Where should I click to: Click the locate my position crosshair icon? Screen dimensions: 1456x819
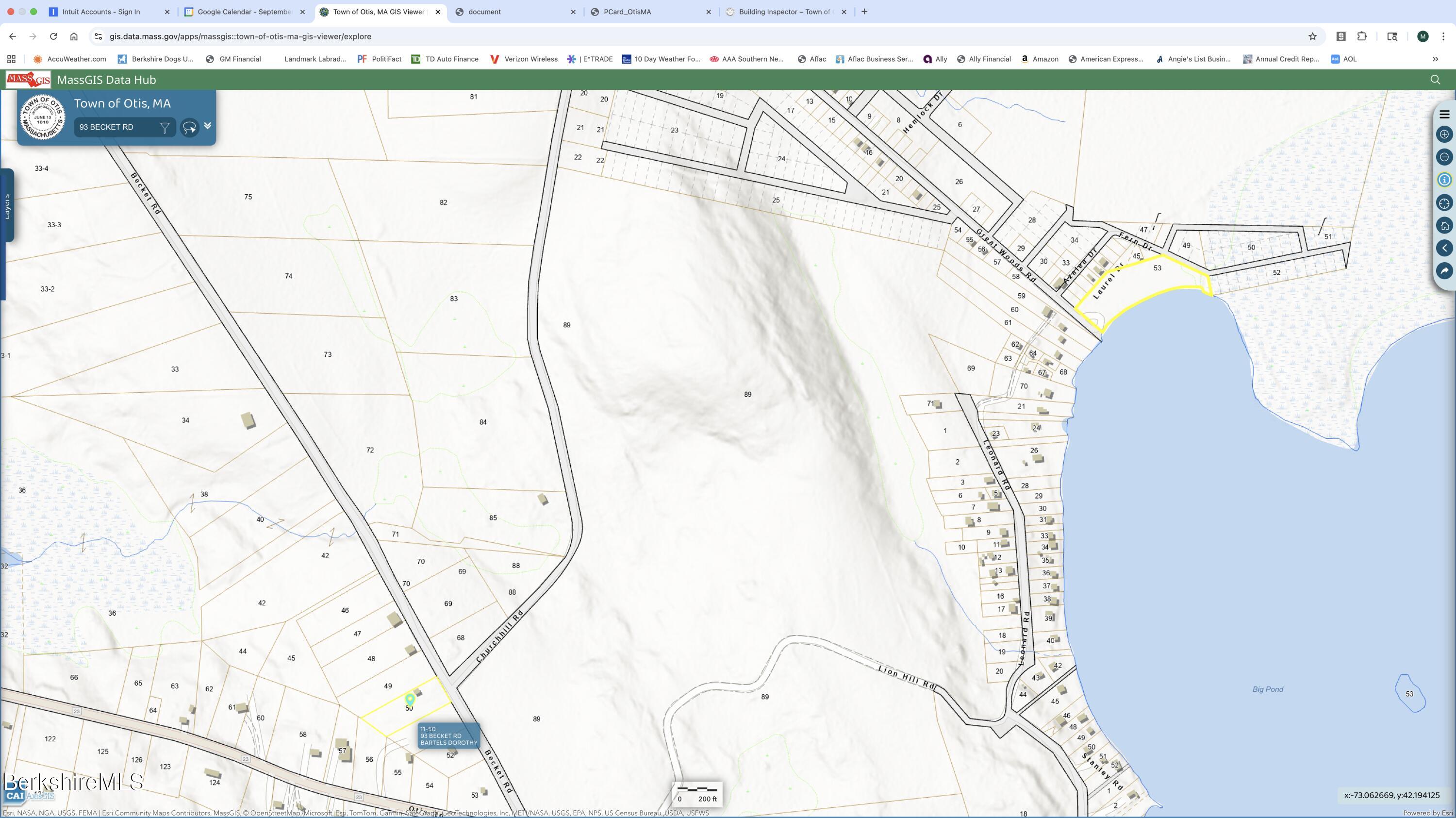[x=1444, y=203]
